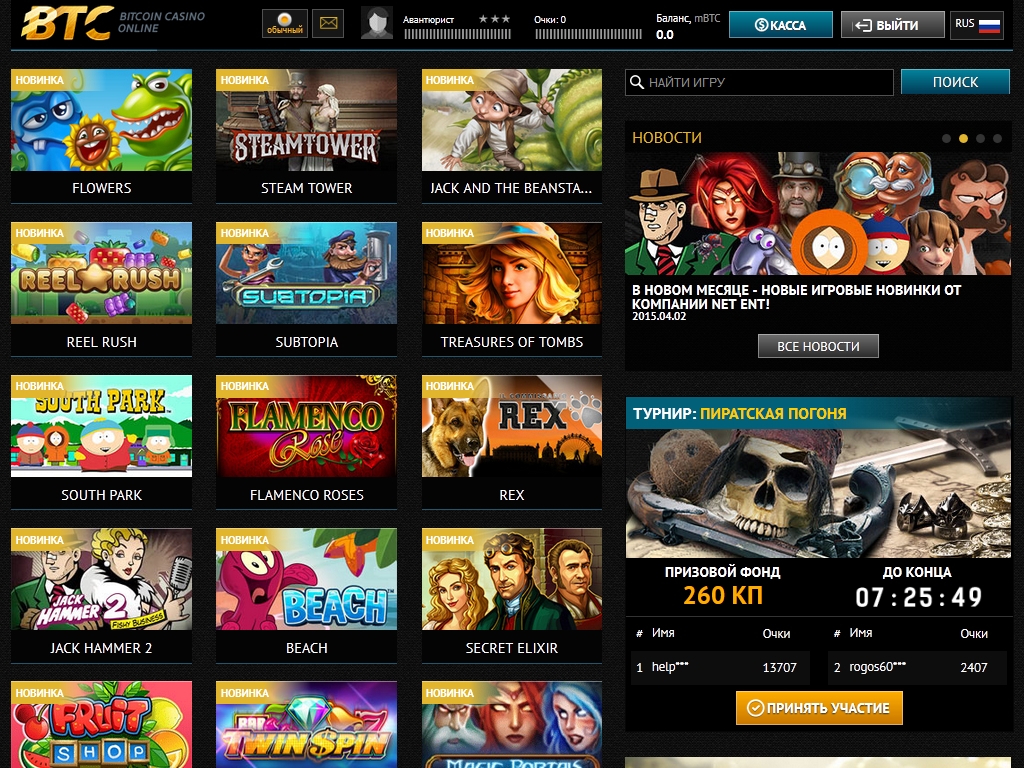The width and height of the screenshot is (1024, 768).
Task: Click the Поиск search button
Action: [955, 82]
